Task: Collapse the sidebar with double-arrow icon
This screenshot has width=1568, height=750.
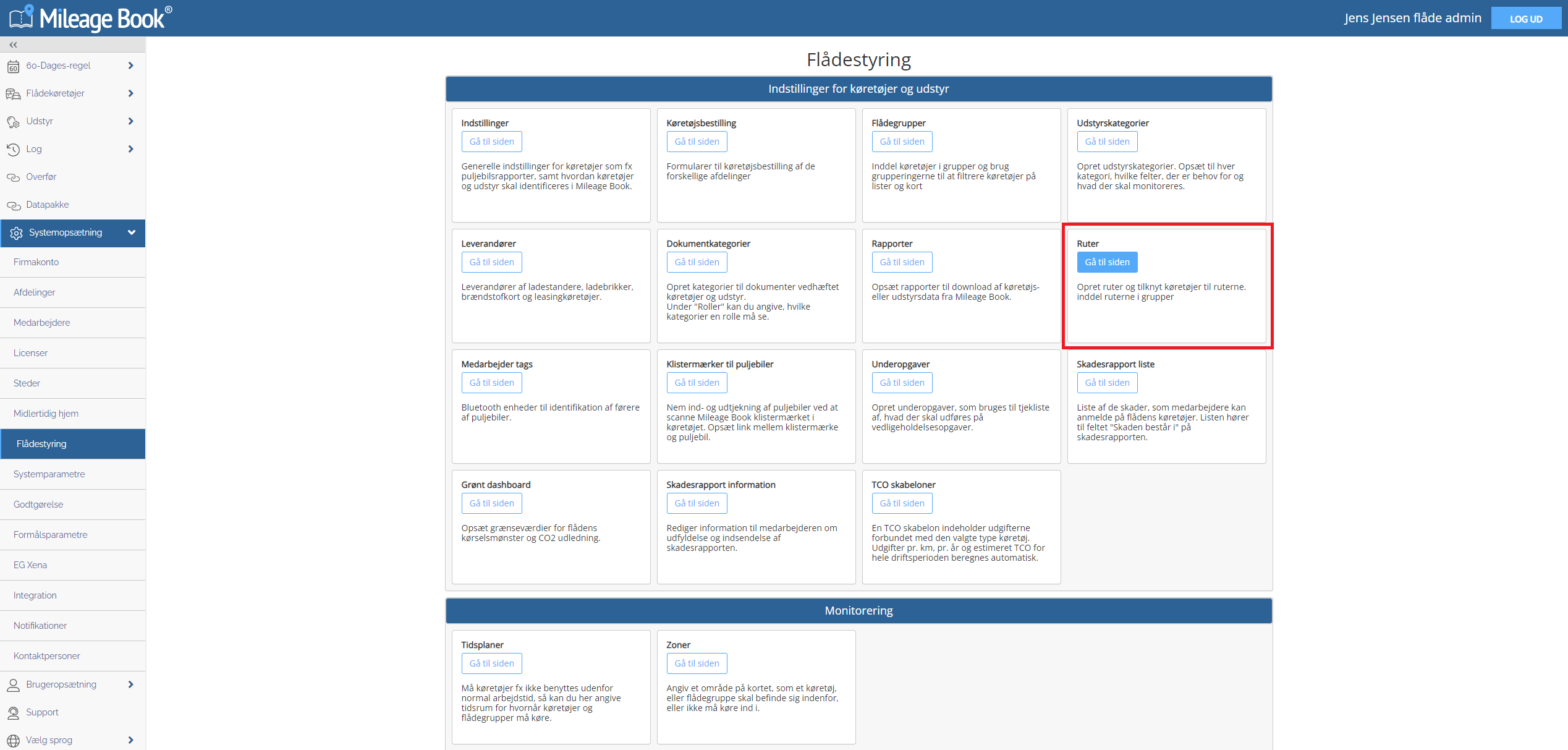Action: [x=13, y=45]
